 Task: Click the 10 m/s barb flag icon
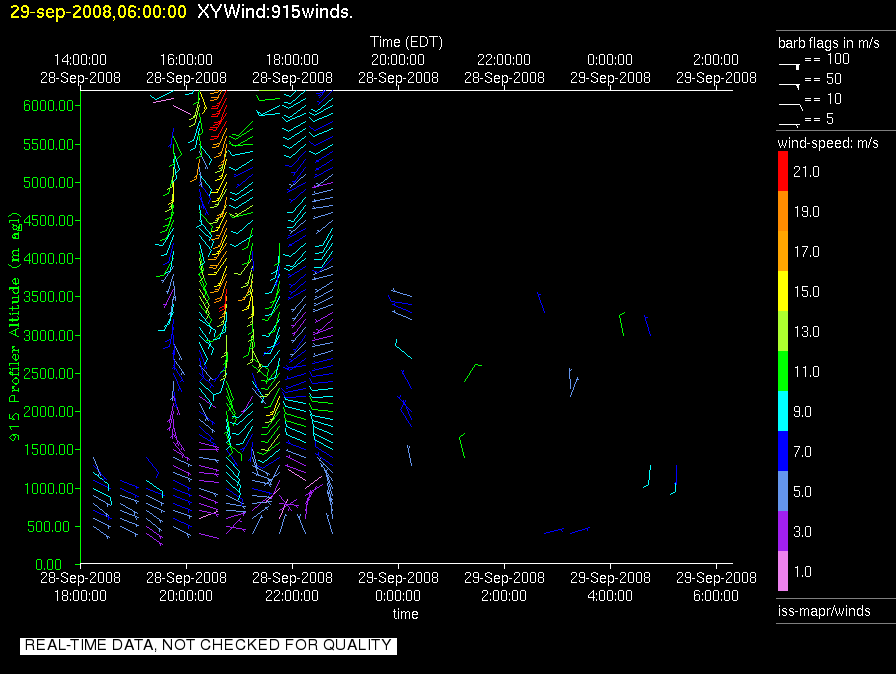791,106
